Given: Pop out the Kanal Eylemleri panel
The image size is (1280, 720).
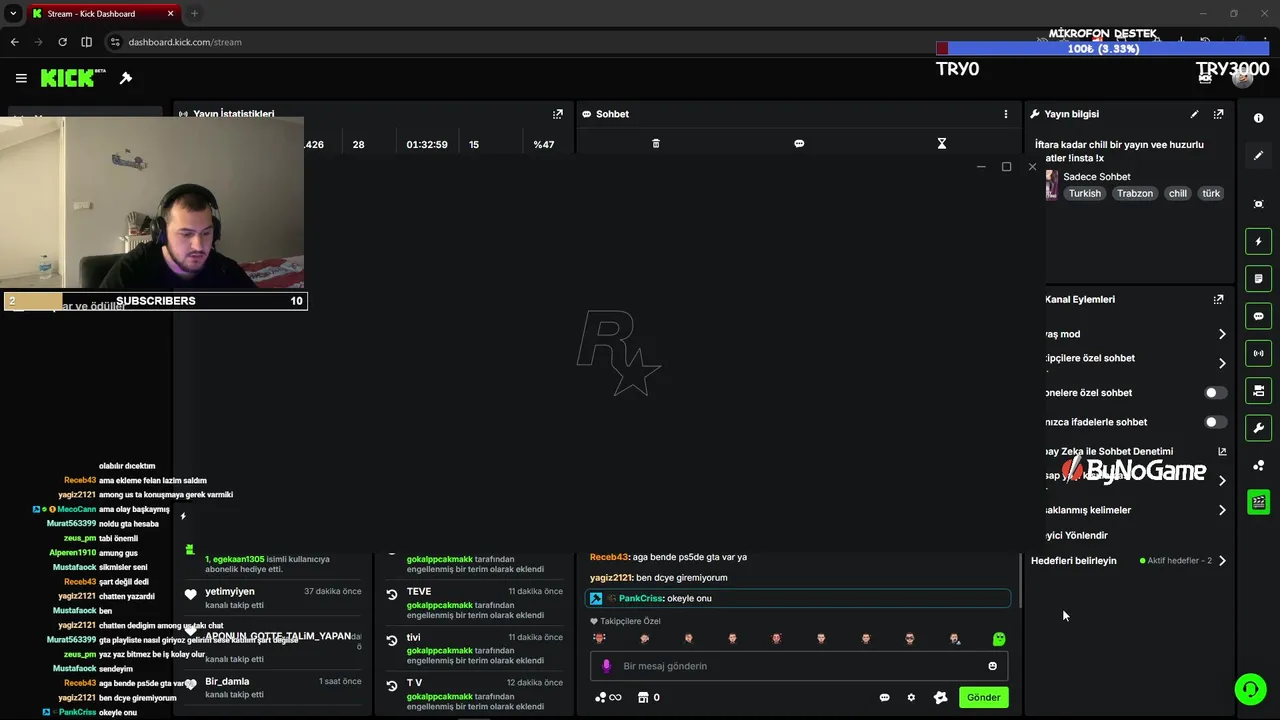Looking at the screenshot, I should tap(1218, 299).
